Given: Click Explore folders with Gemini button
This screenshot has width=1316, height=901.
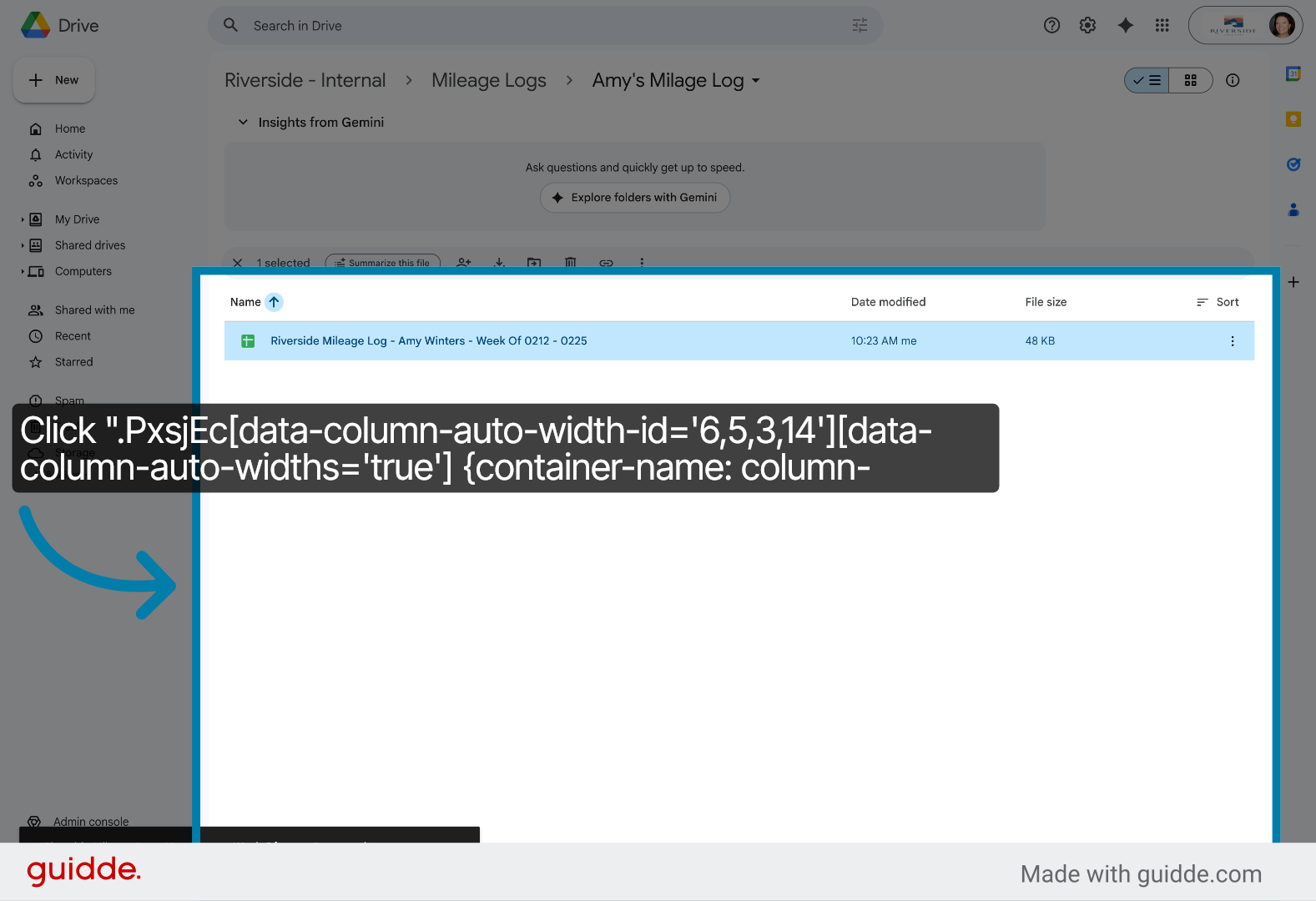Looking at the screenshot, I should point(635,198).
